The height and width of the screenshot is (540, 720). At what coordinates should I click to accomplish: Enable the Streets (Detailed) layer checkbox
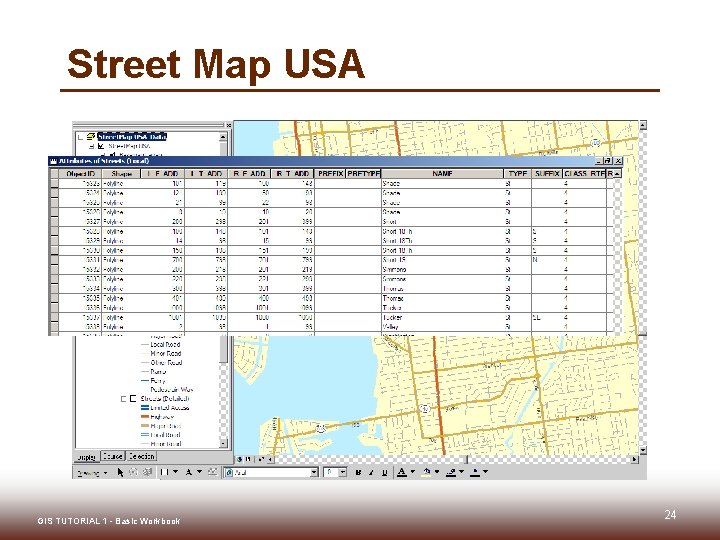coord(133,399)
